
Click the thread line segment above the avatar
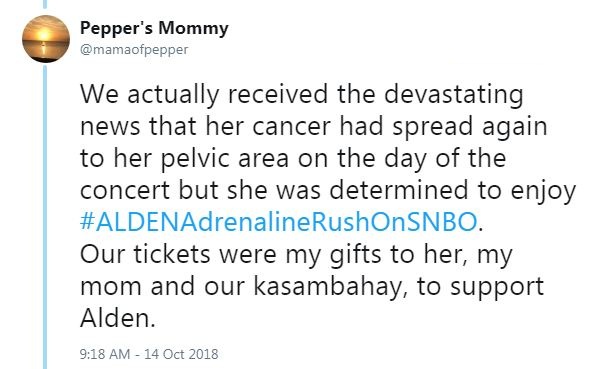45,4
